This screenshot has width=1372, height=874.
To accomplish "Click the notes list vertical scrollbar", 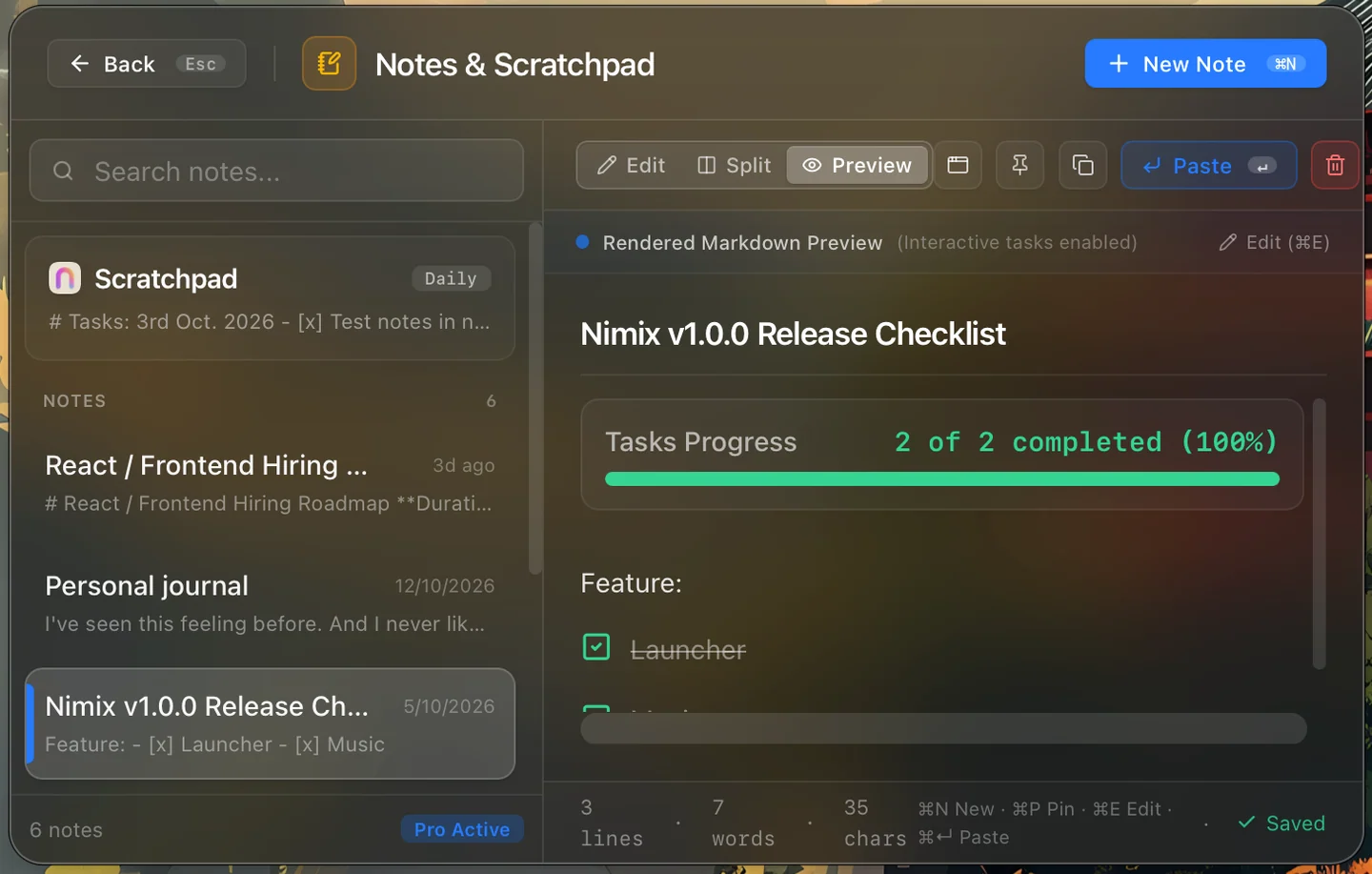I will click(x=535, y=398).
